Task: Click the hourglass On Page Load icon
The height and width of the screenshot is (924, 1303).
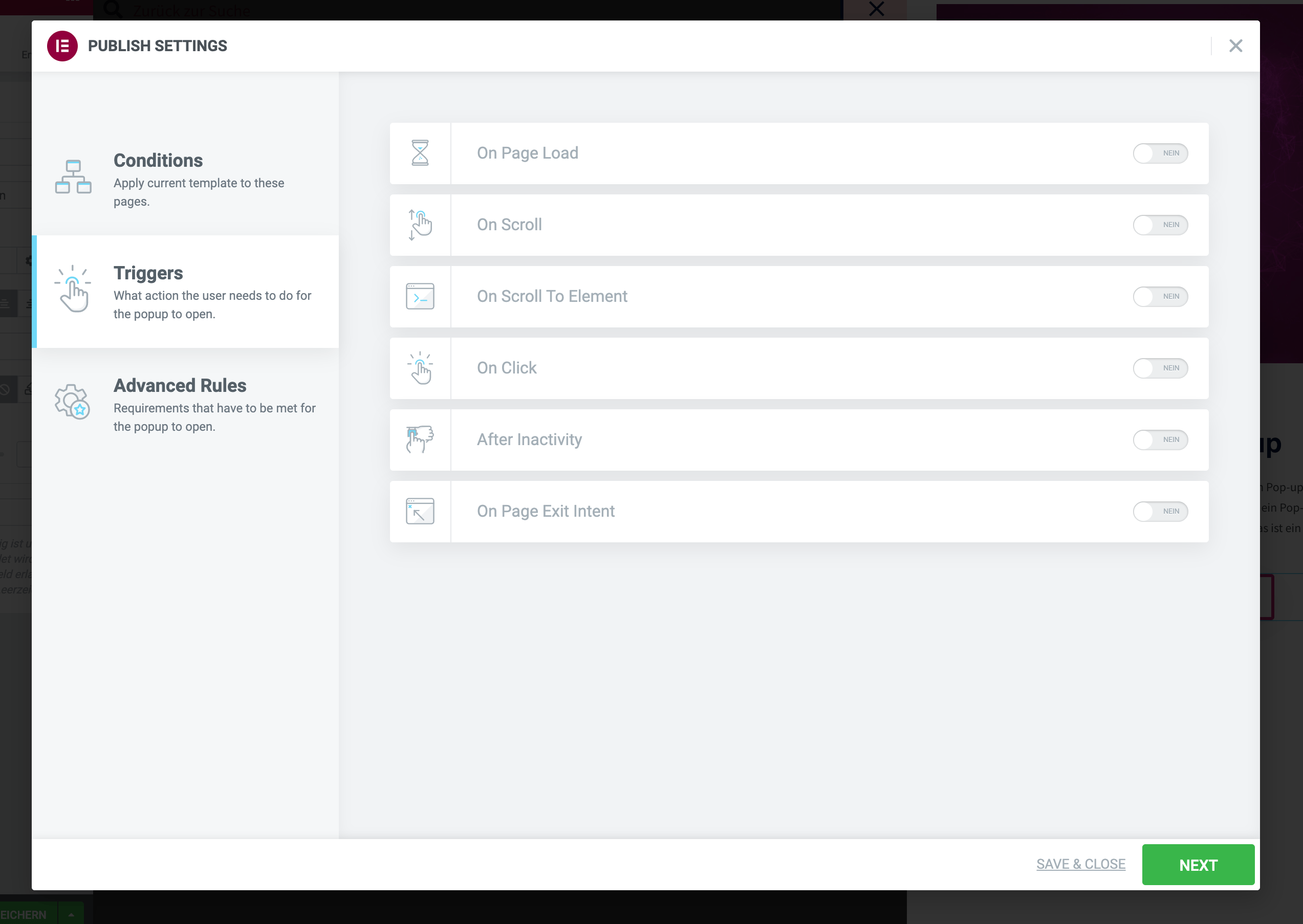Action: click(420, 153)
